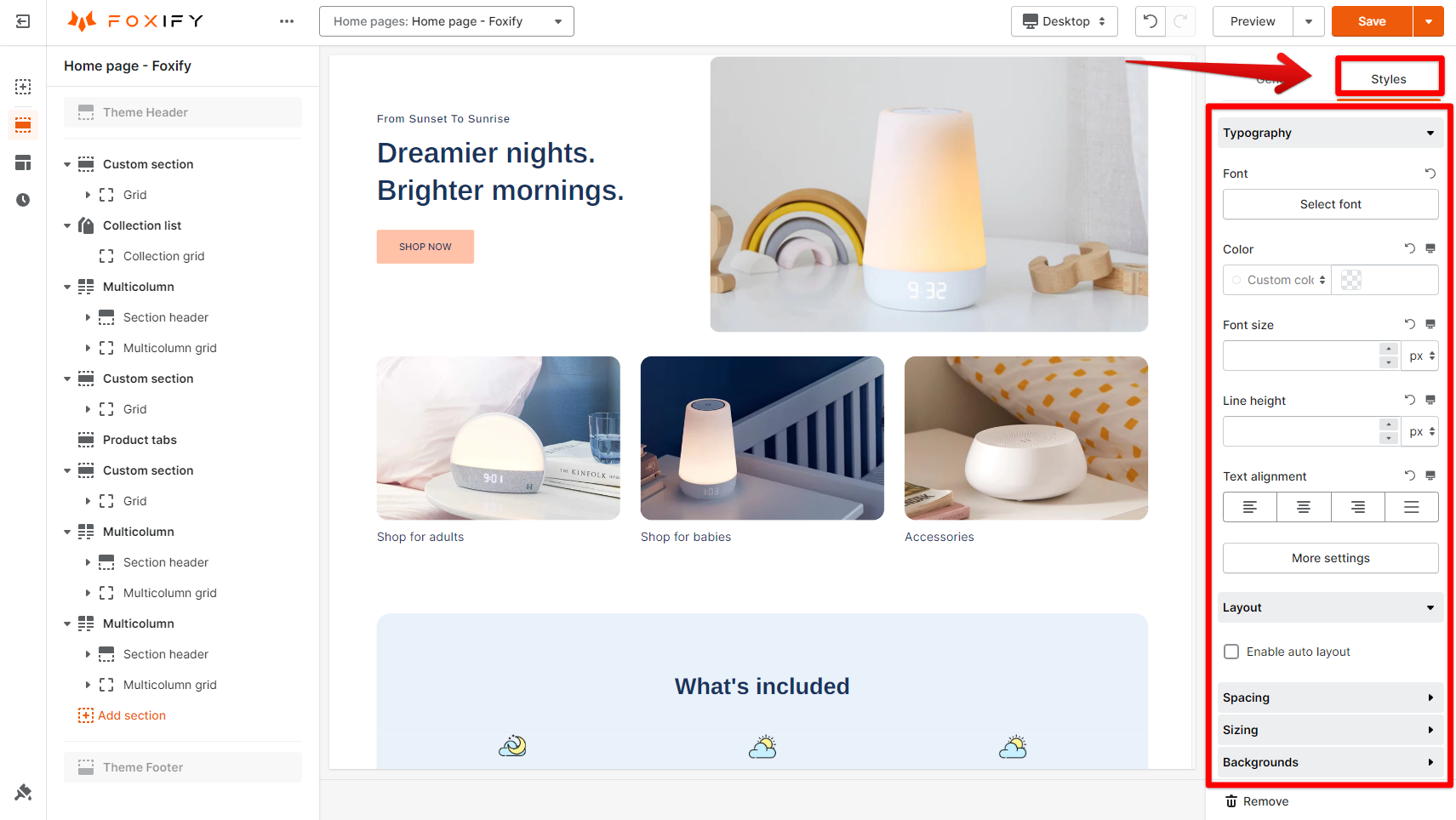Click the undo arrow in top toolbar
Viewport: 1456px width, 820px height.
[x=1150, y=21]
